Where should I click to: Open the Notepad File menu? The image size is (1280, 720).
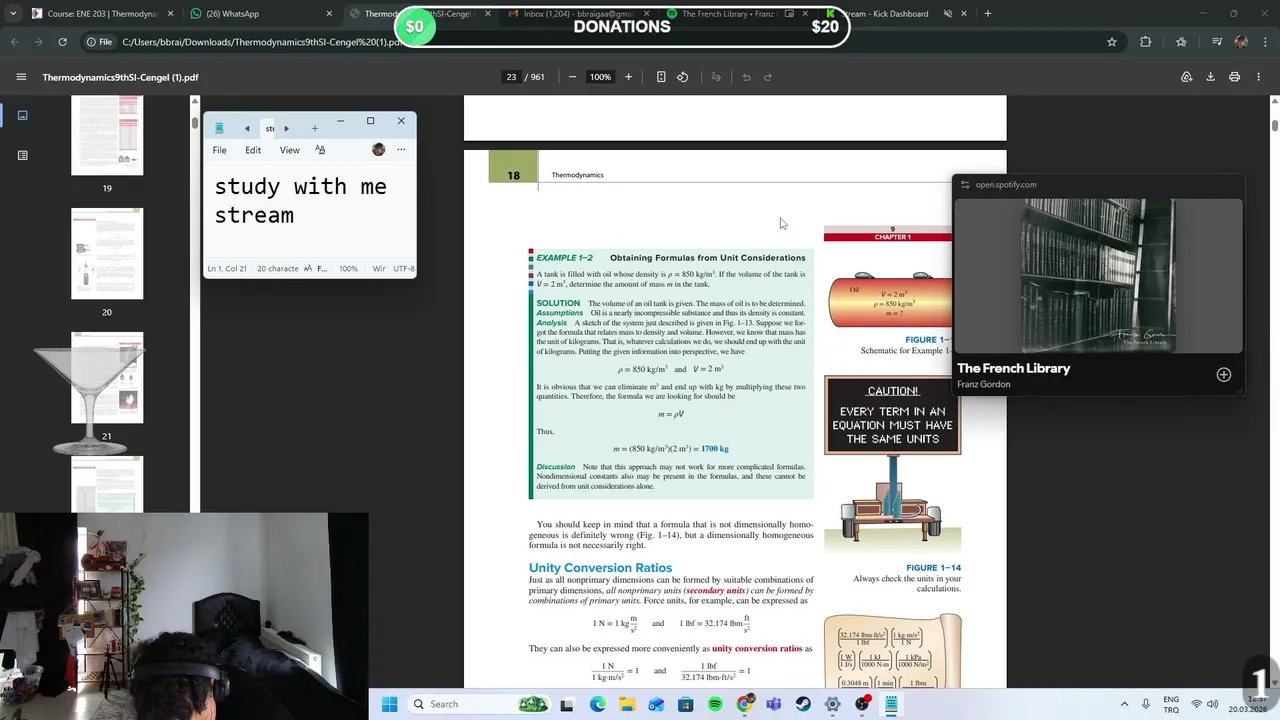pos(219,150)
